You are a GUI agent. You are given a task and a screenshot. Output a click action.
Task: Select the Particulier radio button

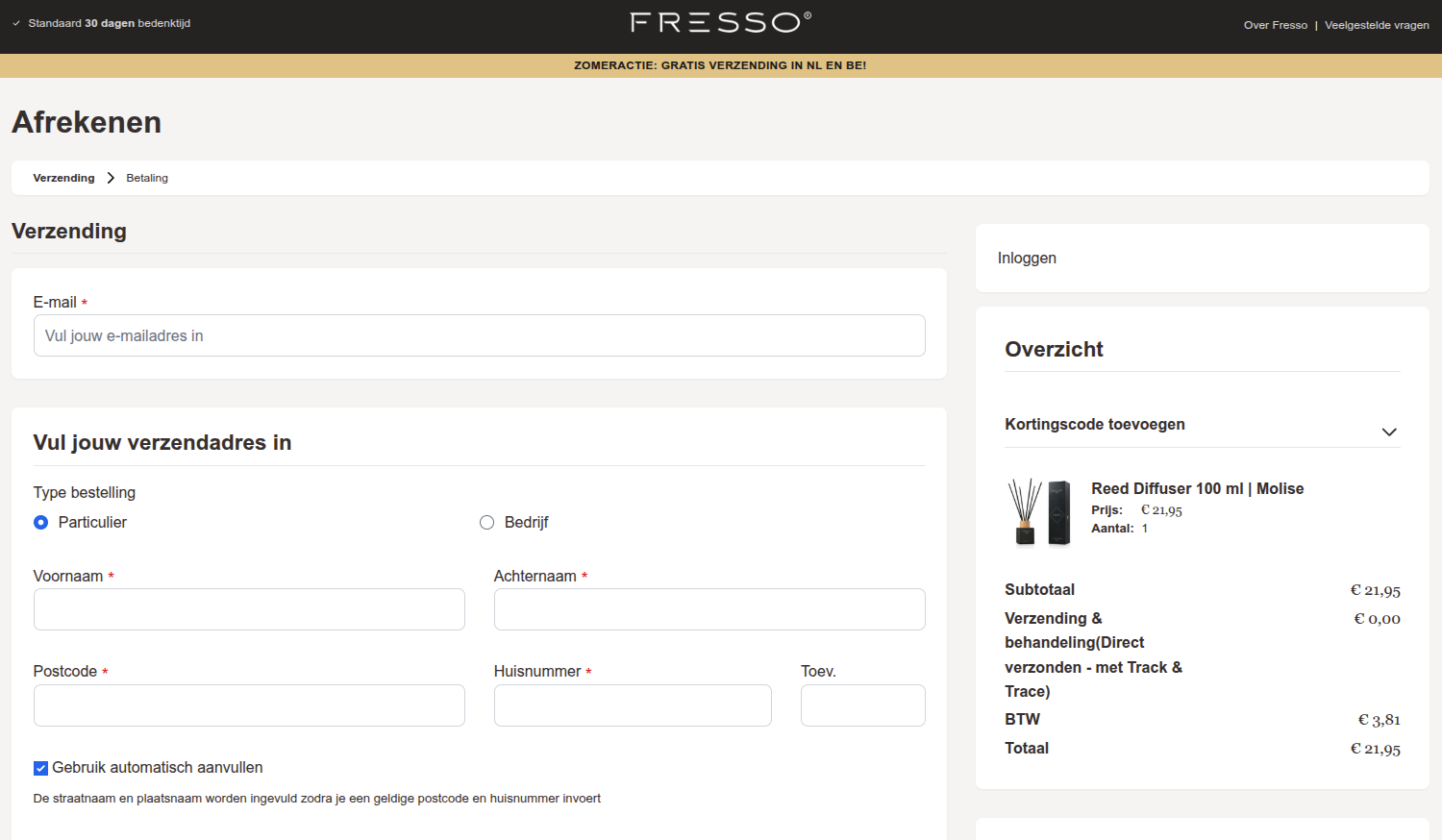click(x=40, y=522)
